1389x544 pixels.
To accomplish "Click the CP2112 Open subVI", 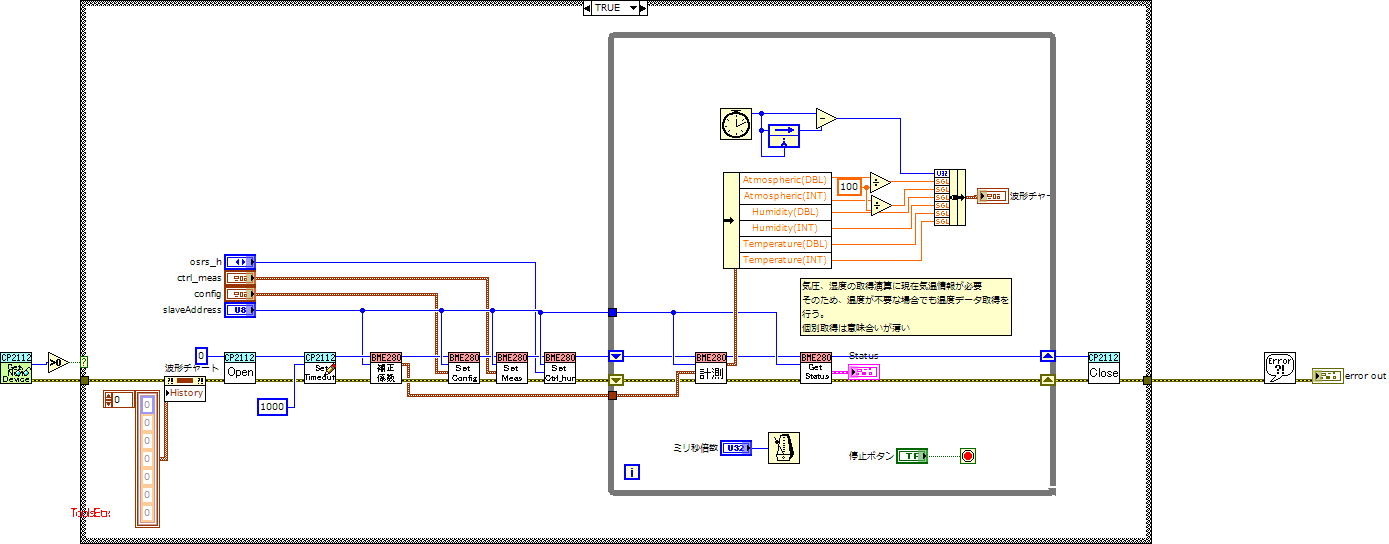I will tap(240, 368).
